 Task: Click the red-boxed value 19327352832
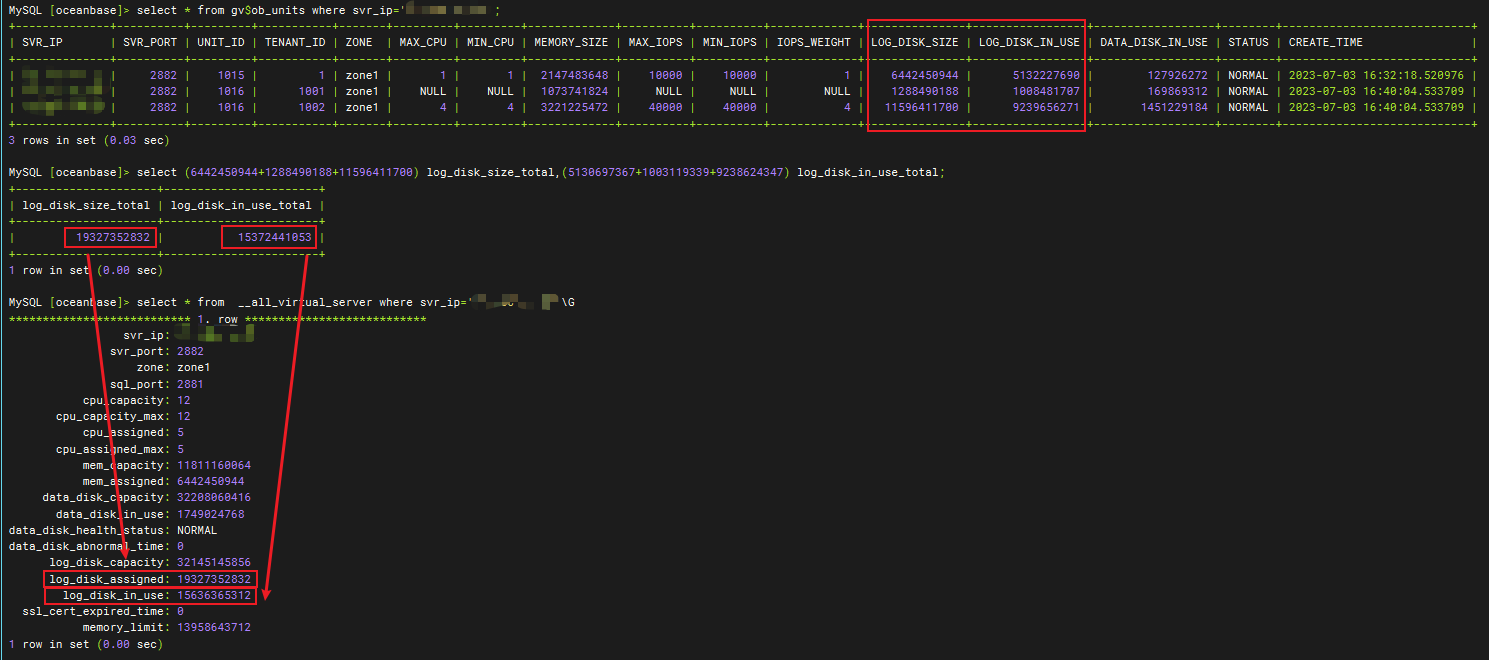click(110, 237)
